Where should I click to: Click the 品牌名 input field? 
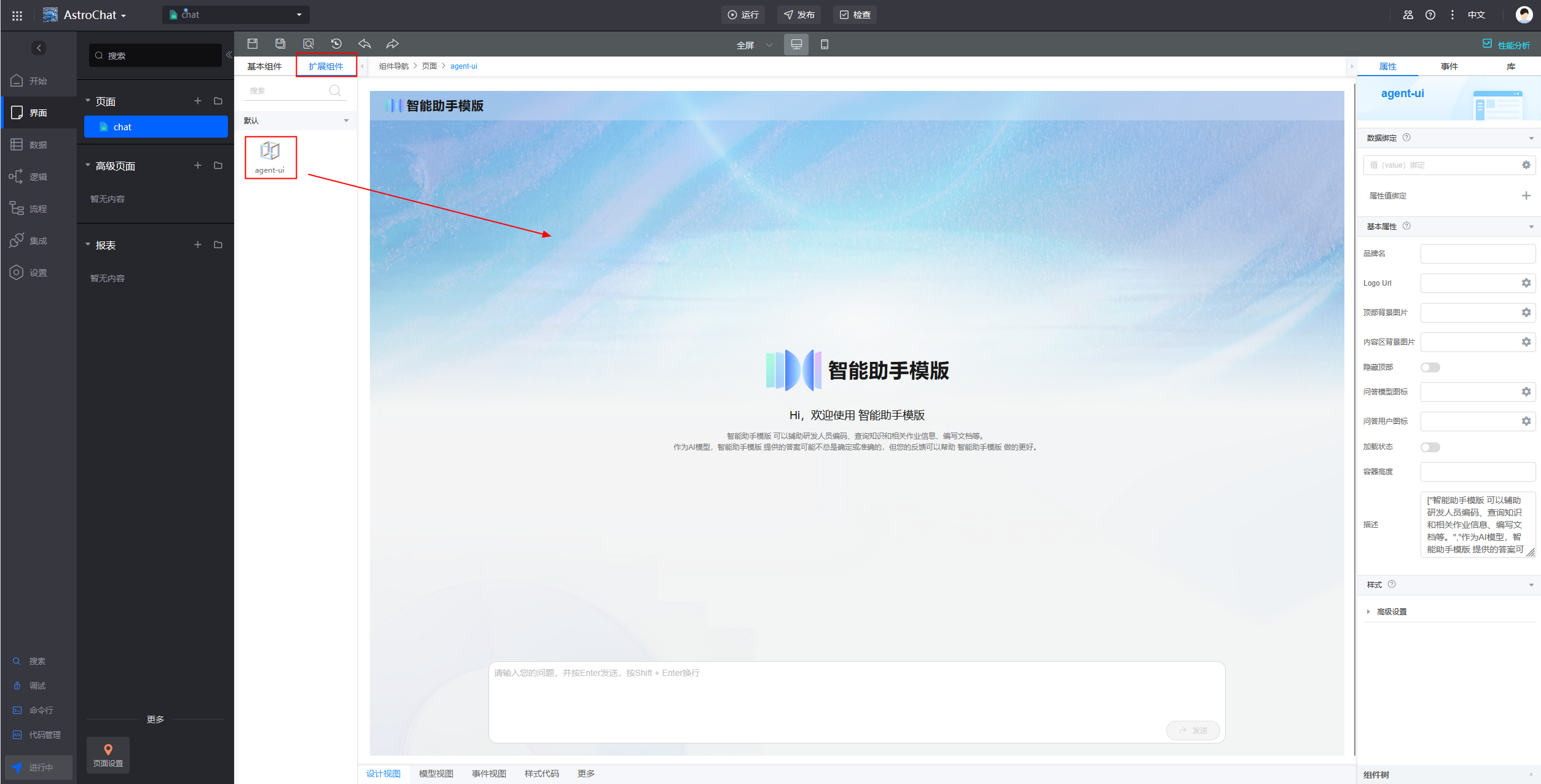click(x=1478, y=253)
